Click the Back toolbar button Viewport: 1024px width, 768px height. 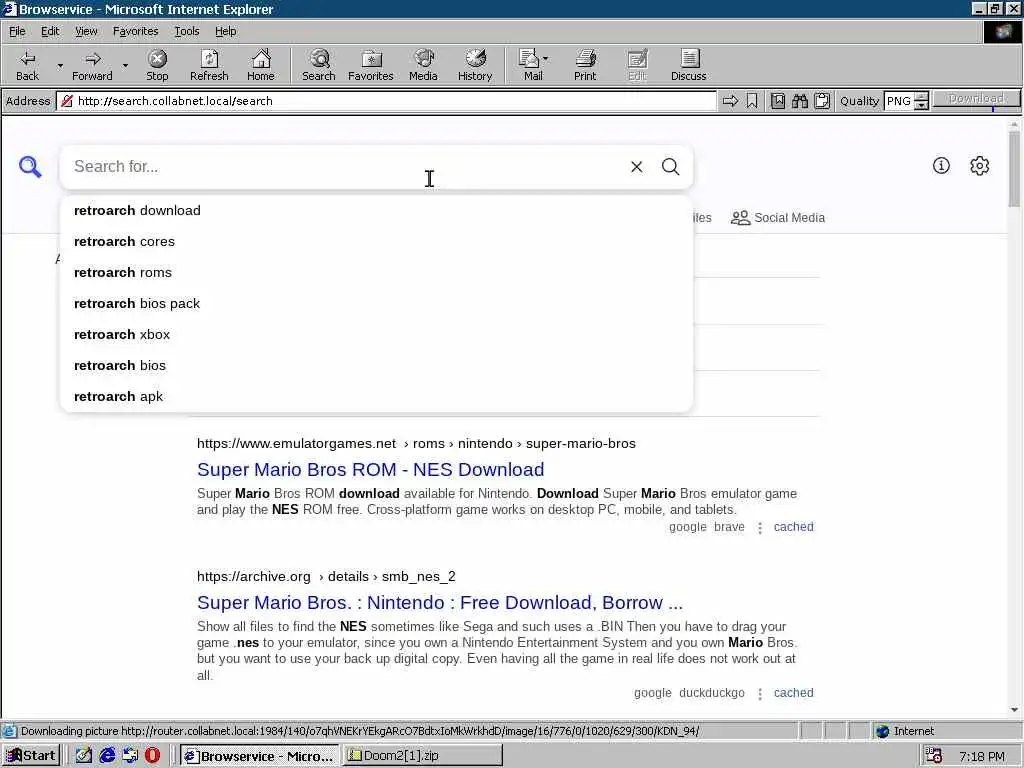pyautogui.click(x=27, y=65)
